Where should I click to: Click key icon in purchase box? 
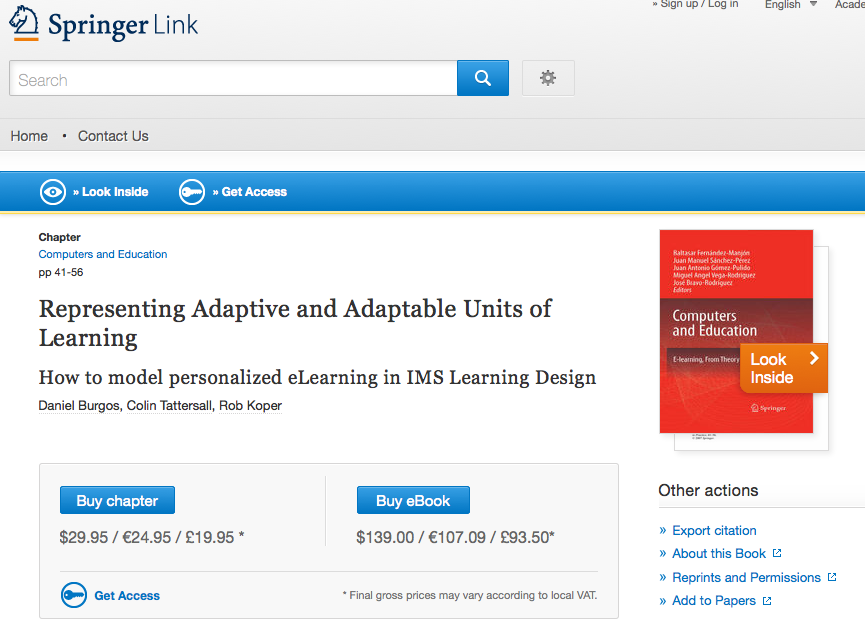coord(74,595)
